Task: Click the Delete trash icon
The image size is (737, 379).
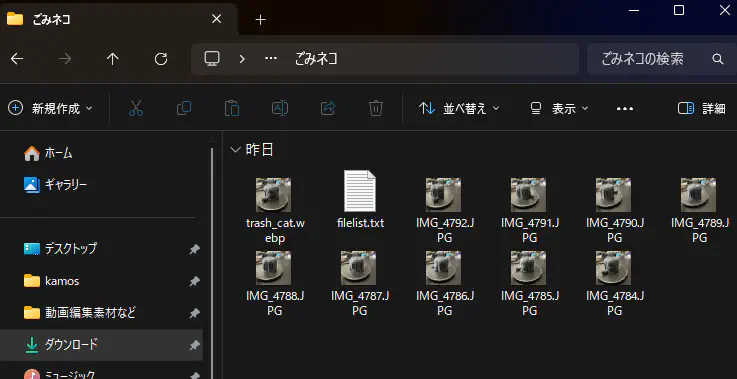Action: click(x=376, y=109)
